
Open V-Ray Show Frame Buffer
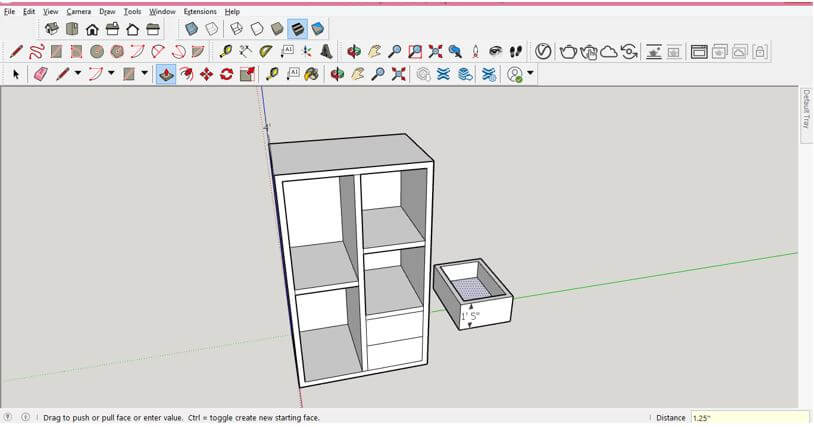click(699, 51)
